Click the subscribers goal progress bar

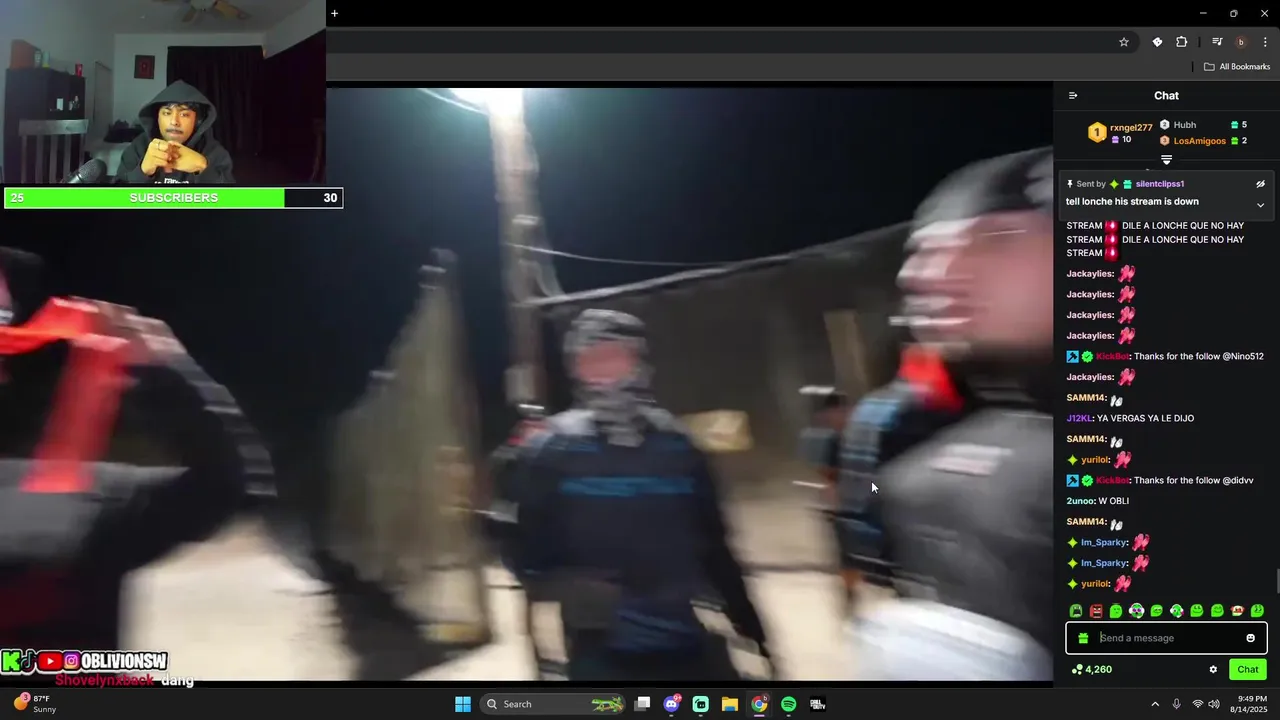coord(173,198)
